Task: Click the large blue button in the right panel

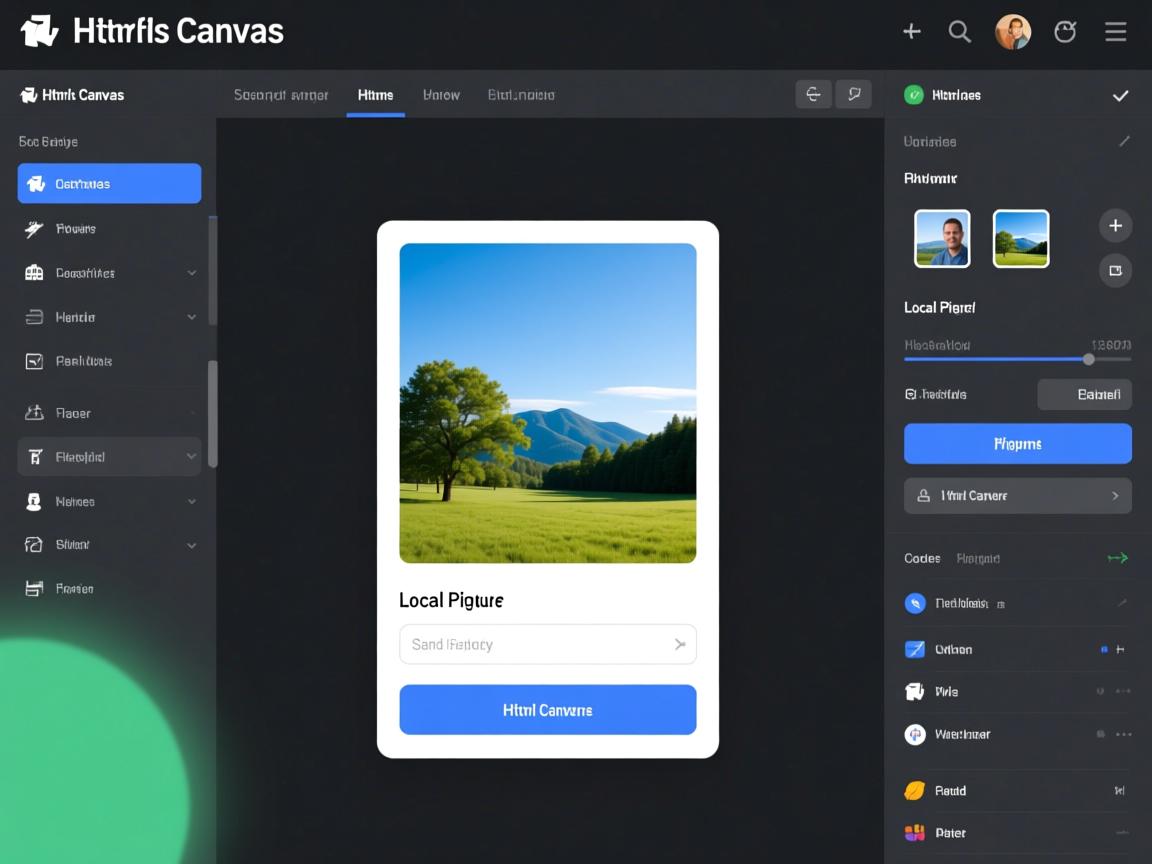Action: [1017, 443]
